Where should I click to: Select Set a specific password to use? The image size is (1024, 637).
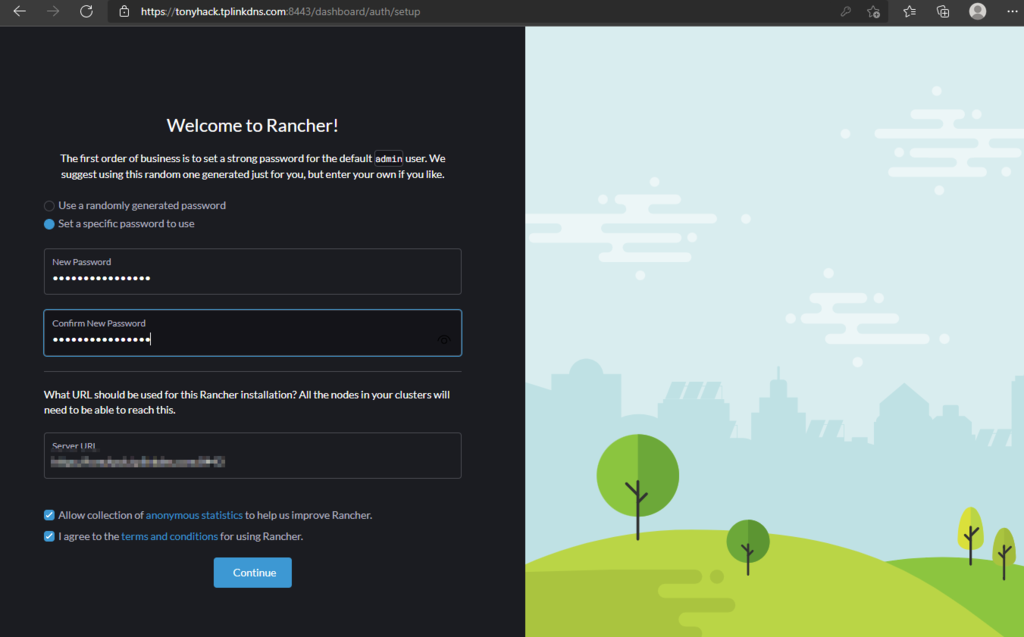49,224
